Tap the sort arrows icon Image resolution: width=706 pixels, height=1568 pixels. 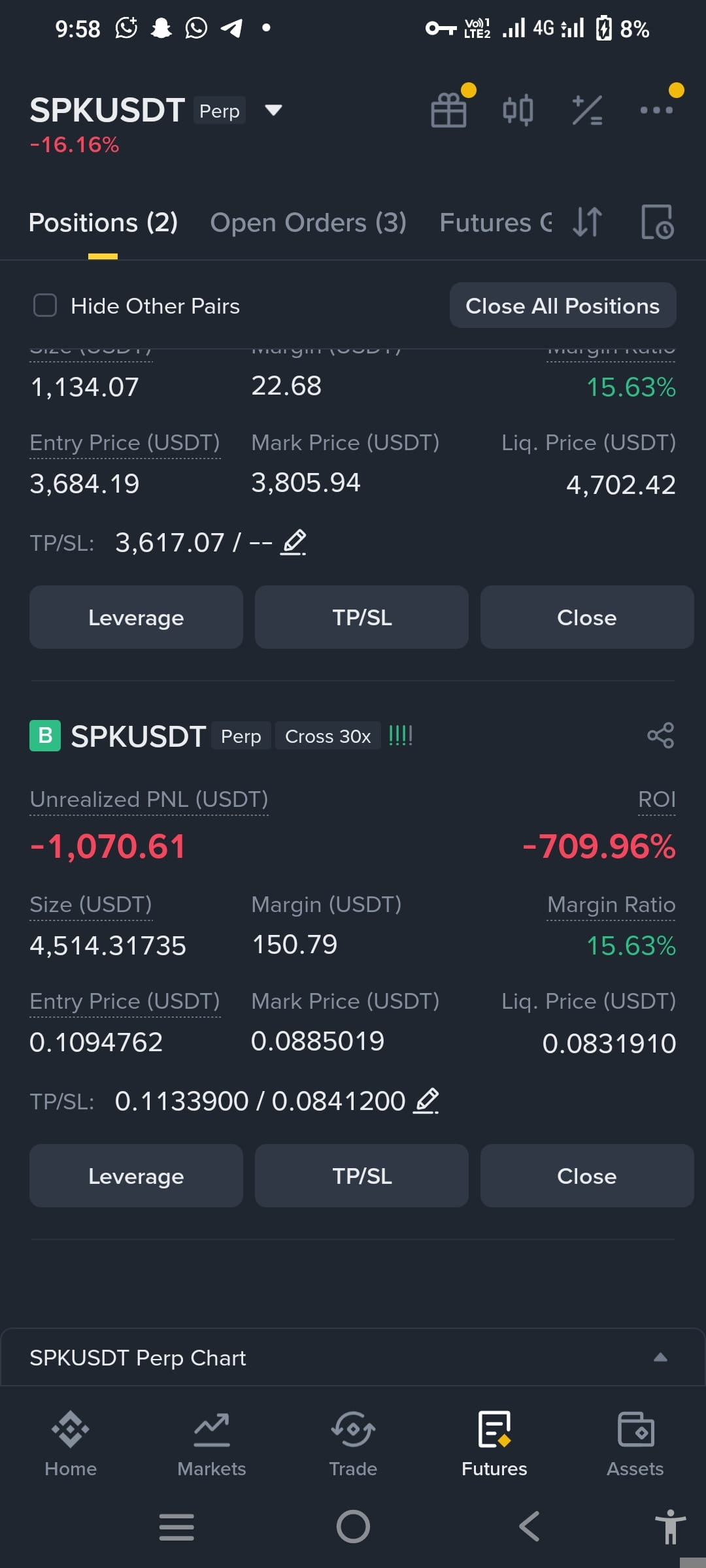[x=587, y=222]
